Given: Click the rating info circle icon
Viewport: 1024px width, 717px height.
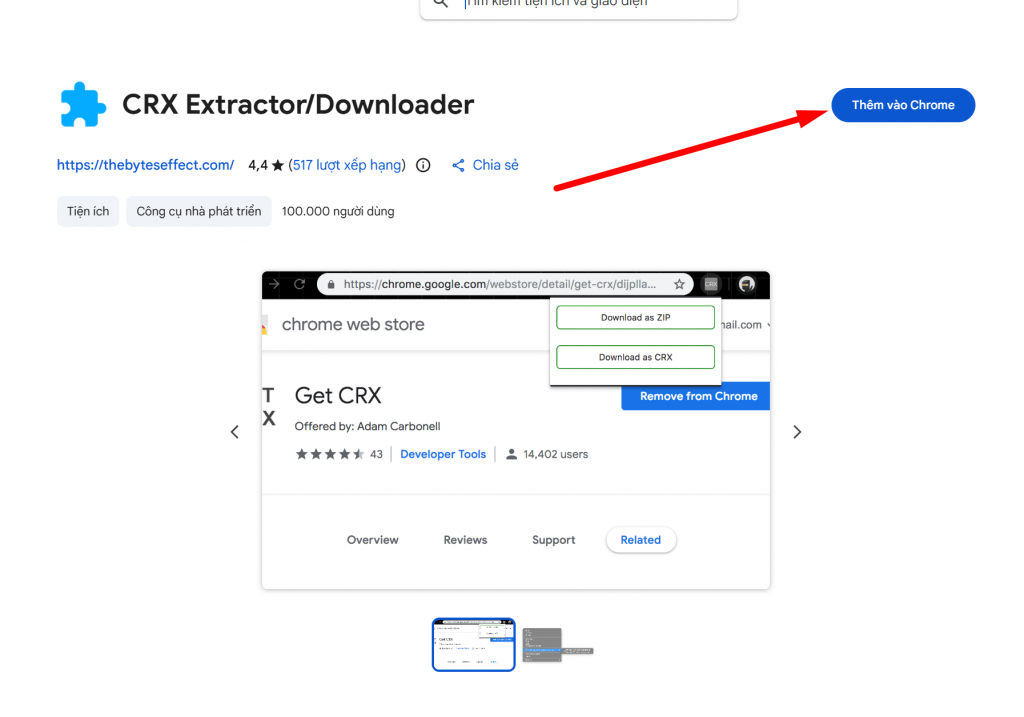Looking at the screenshot, I should [423, 165].
